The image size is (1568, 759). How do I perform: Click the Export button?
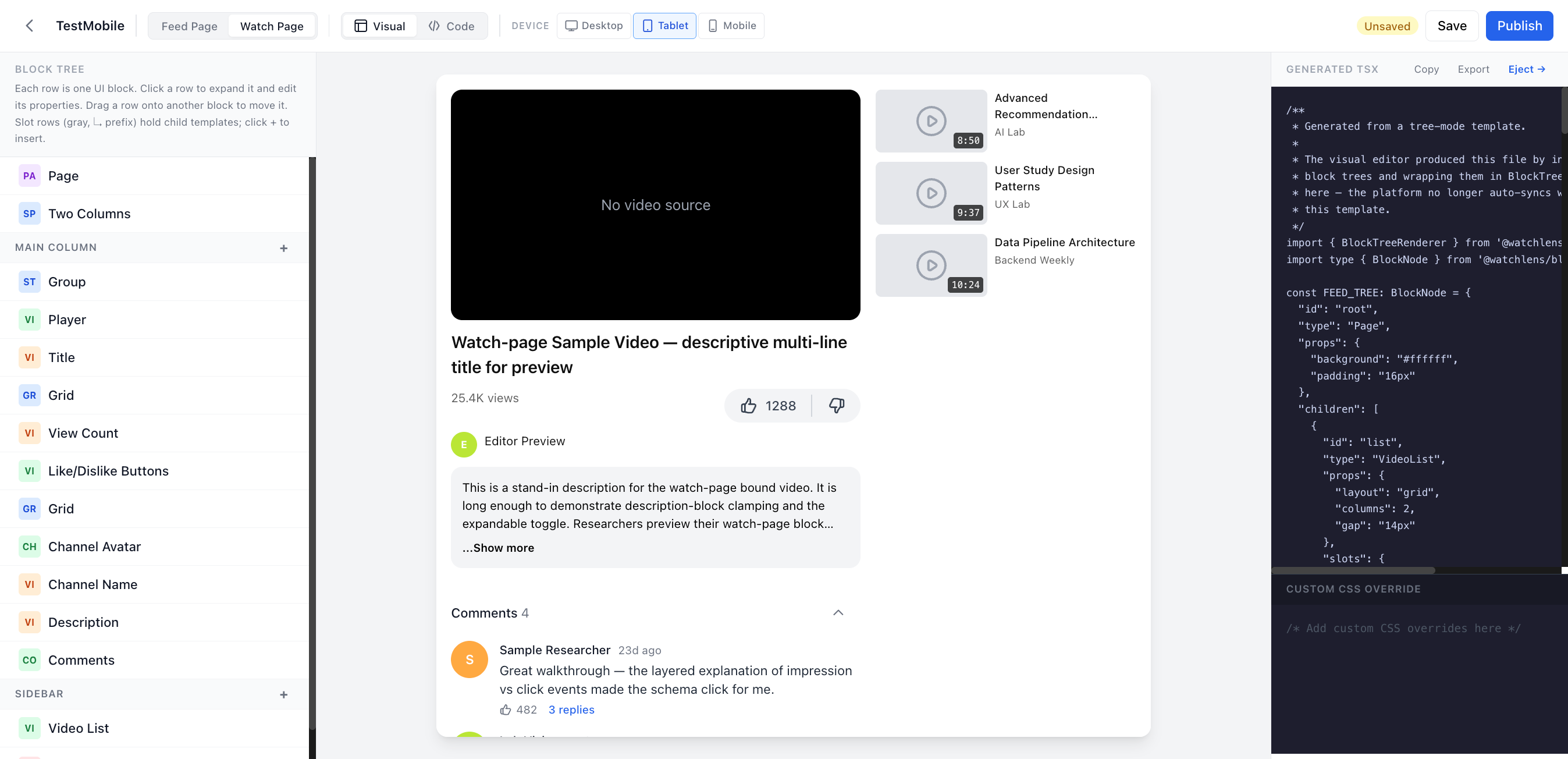(x=1473, y=69)
